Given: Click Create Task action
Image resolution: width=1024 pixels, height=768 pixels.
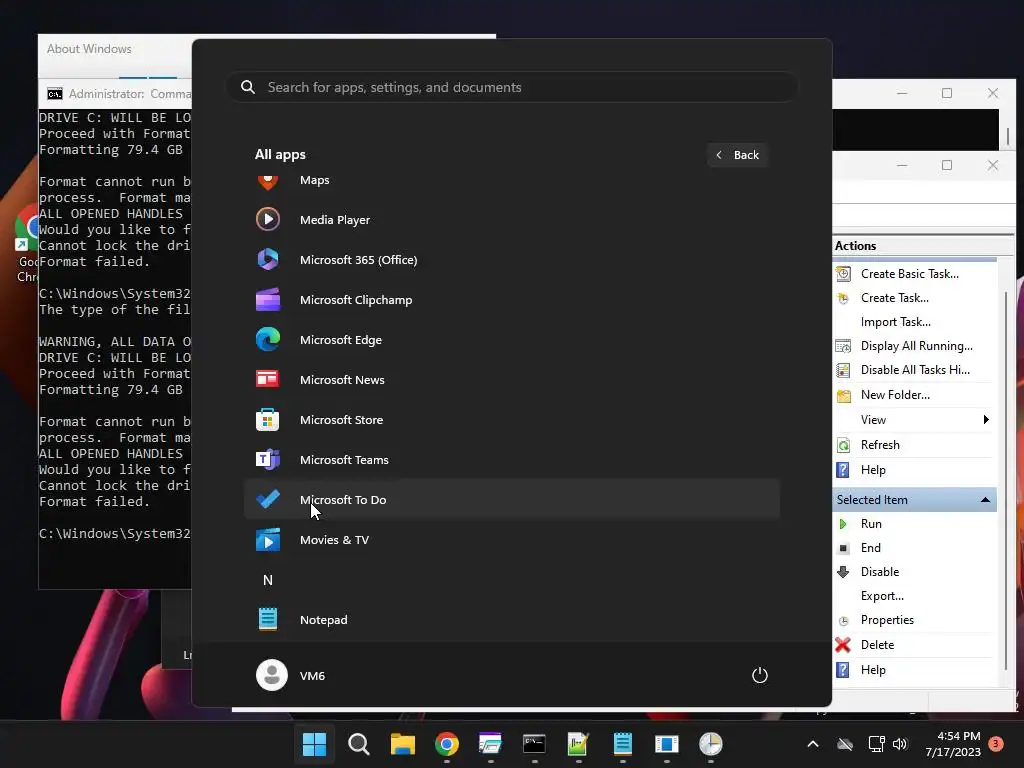Looking at the screenshot, I should tap(894, 298).
